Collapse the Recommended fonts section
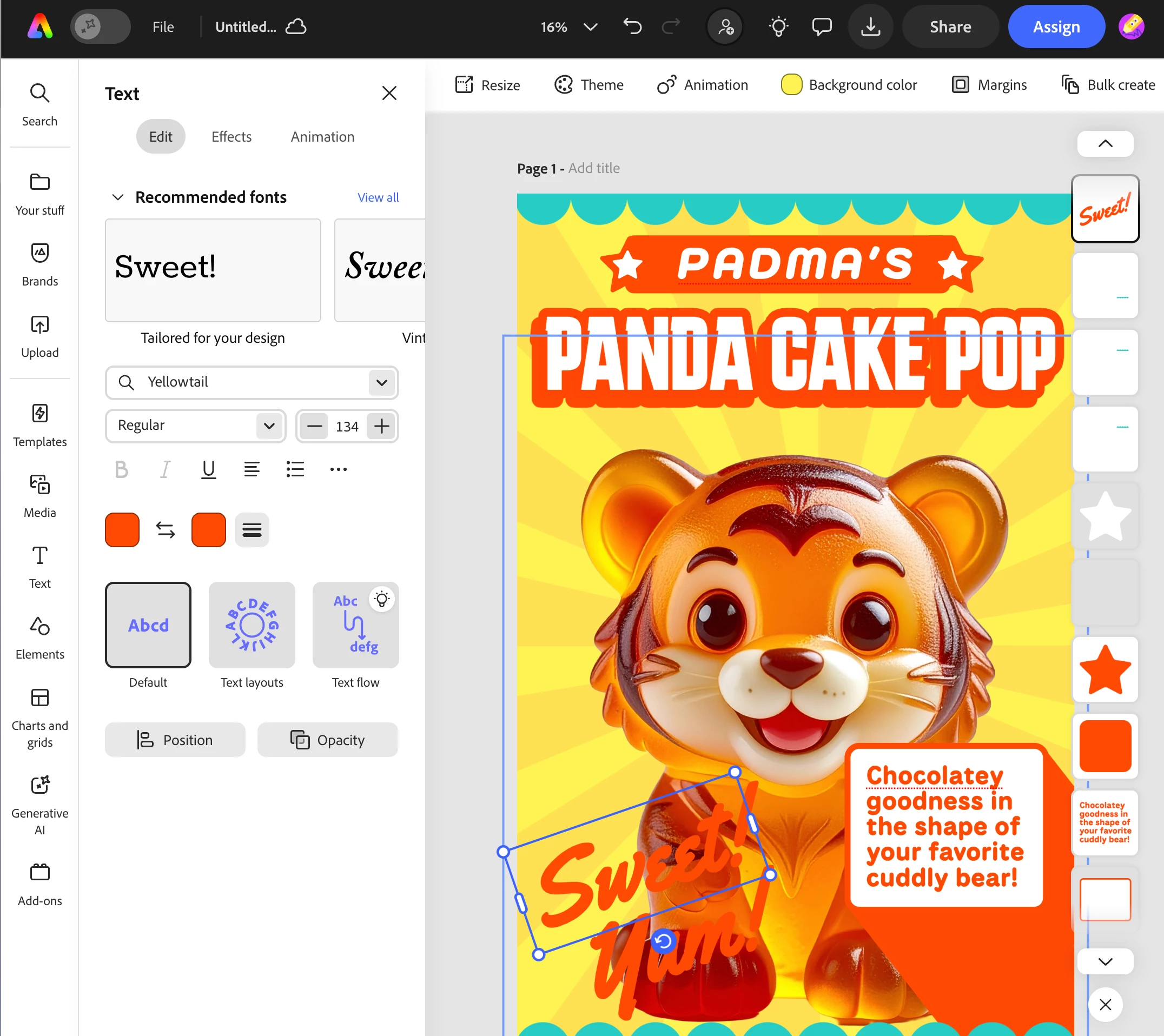The image size is (1164, 1036). coord(118,197)
